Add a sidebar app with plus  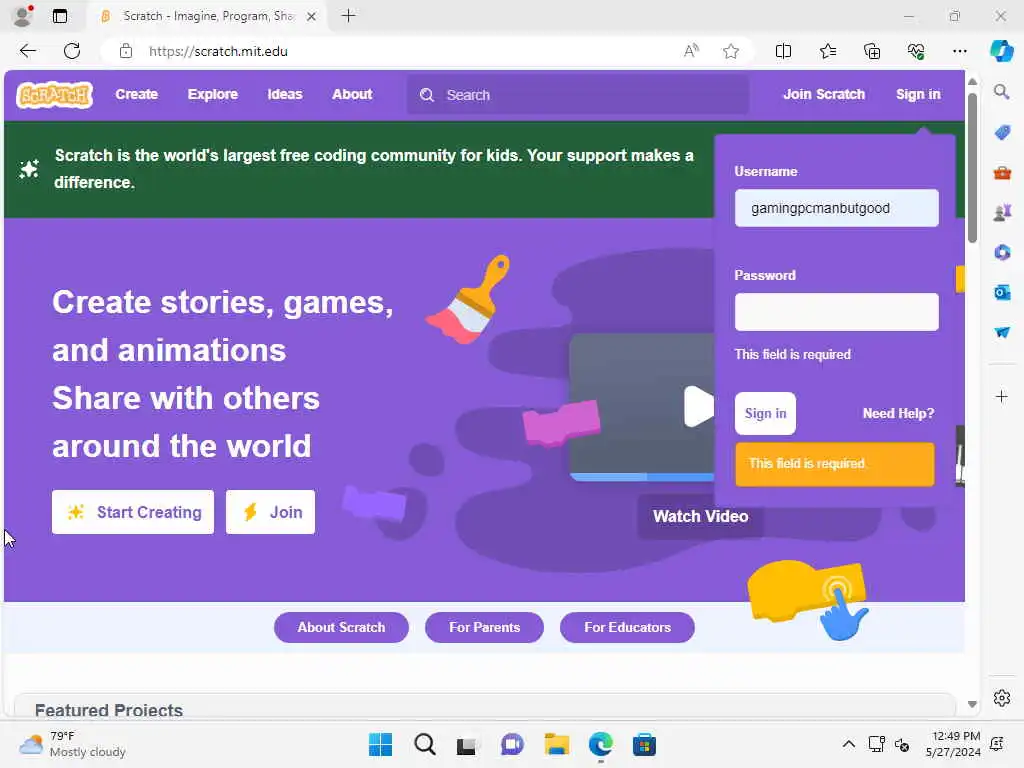click(1002, 396)
